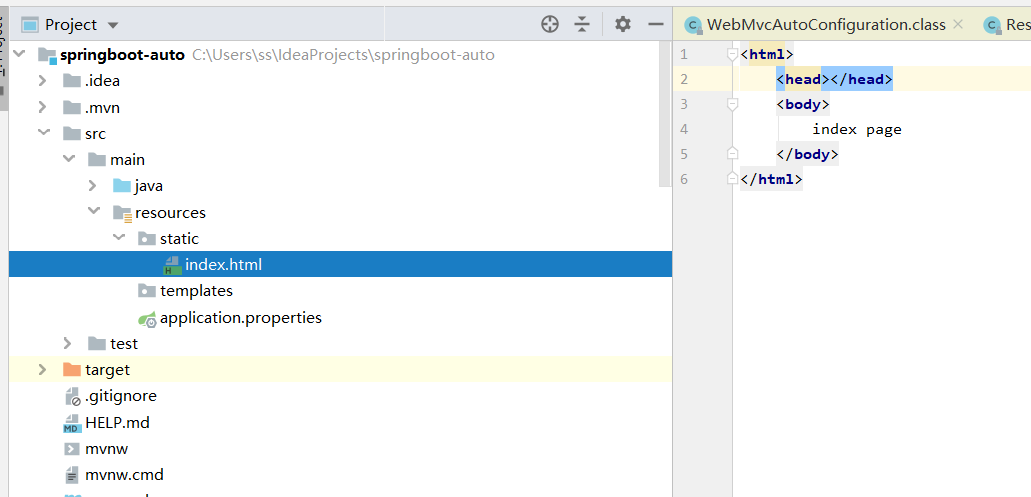Select the springboot-auto project module icon
Image resolution: width=1031 pixels, height=497 pixels.
tap(47, 55)
